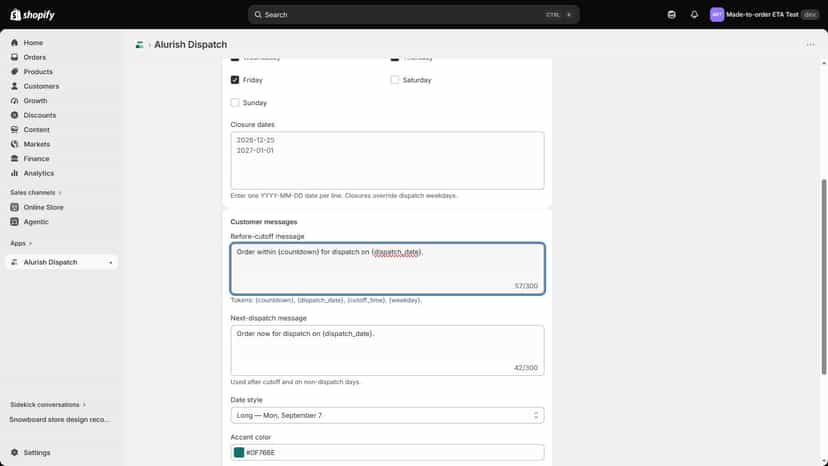Expand Sidekick conversations

[x=48, y=405]
